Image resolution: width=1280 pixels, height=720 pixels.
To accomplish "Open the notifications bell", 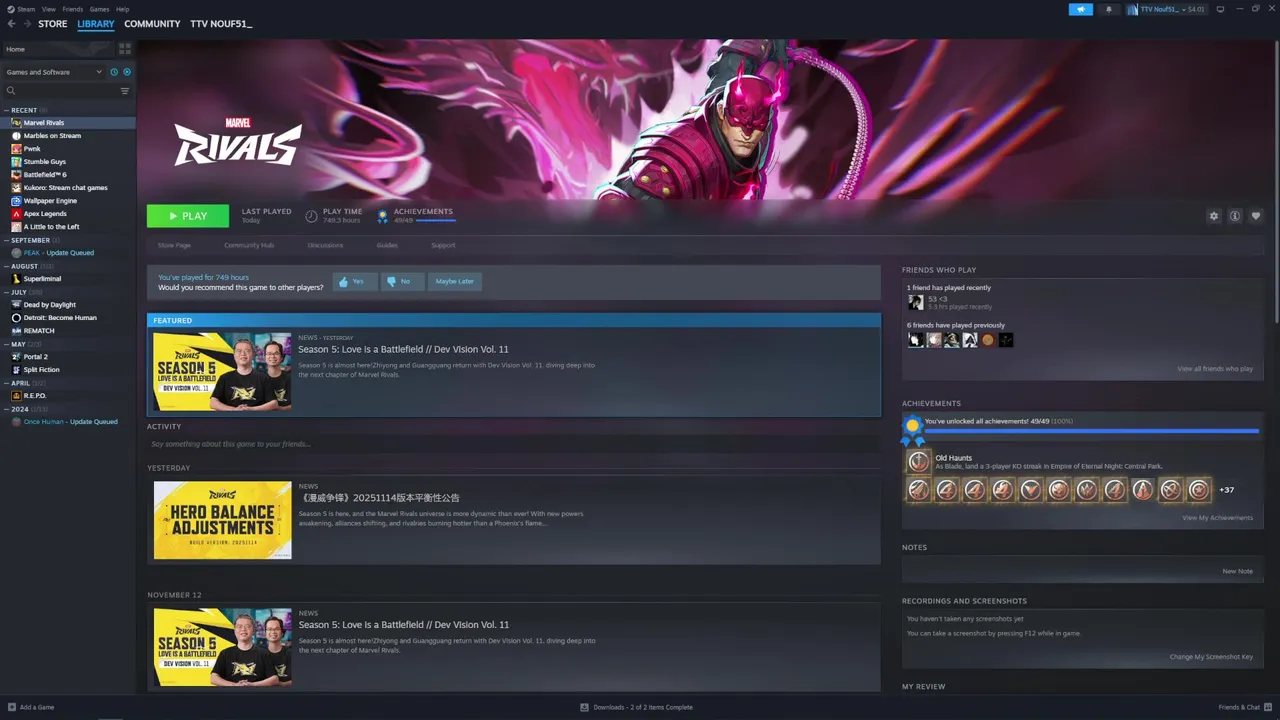I will (x=1108, y=9).
